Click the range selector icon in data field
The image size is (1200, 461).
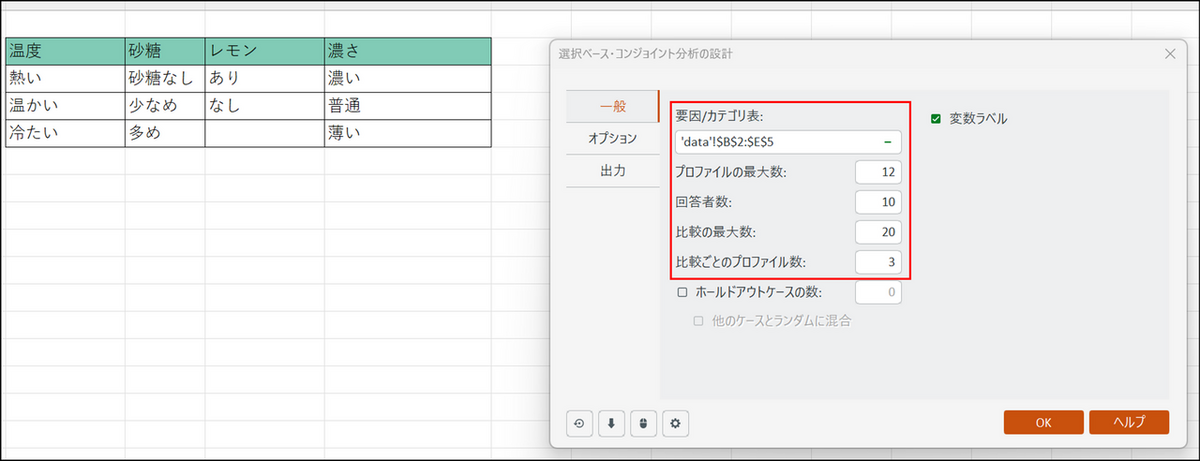[887, 142]
